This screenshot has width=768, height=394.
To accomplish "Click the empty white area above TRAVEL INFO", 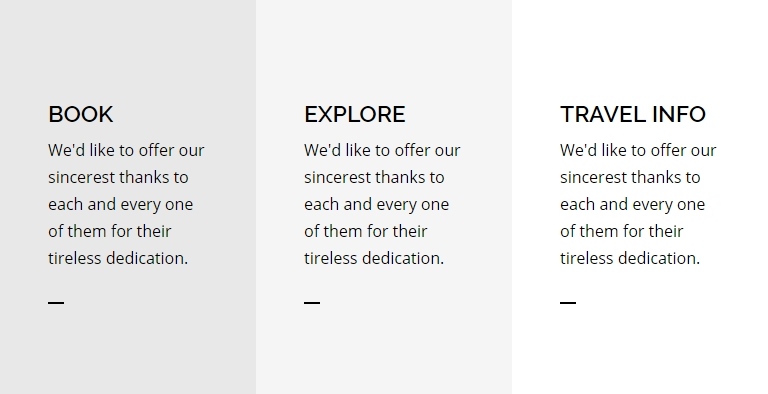I will pyautogui.click(x=640, y=49).
